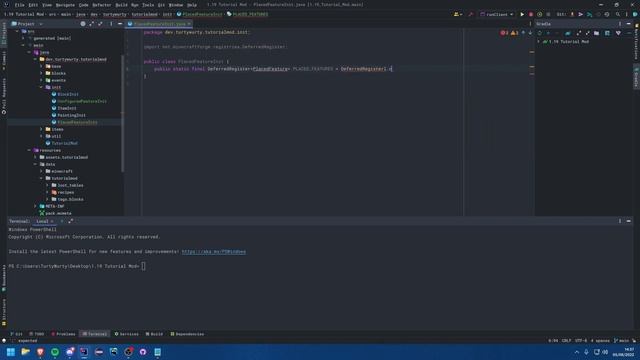Open Services tool window tab

tap(127, 334)
